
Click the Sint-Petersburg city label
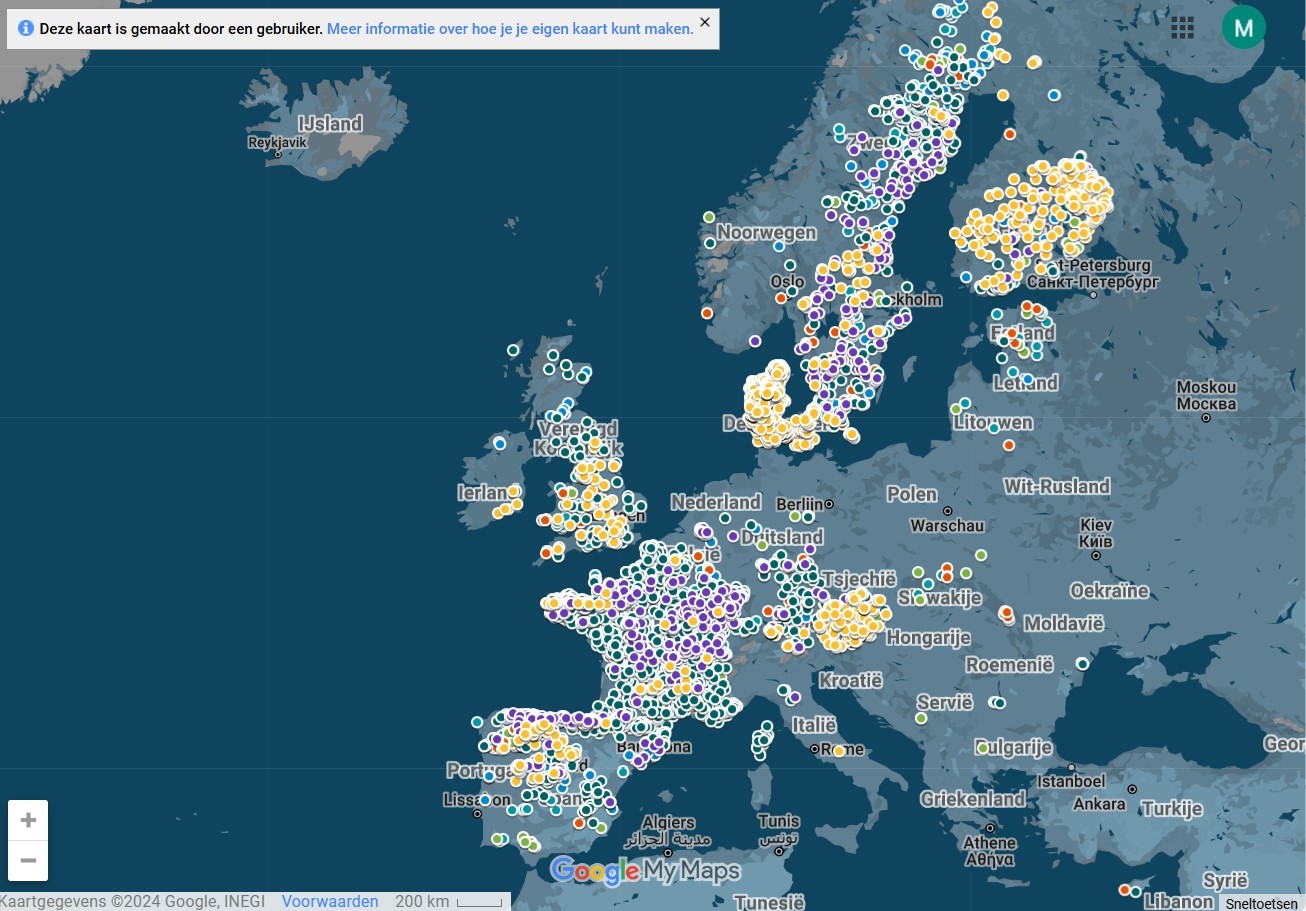tap(1093, 274)
